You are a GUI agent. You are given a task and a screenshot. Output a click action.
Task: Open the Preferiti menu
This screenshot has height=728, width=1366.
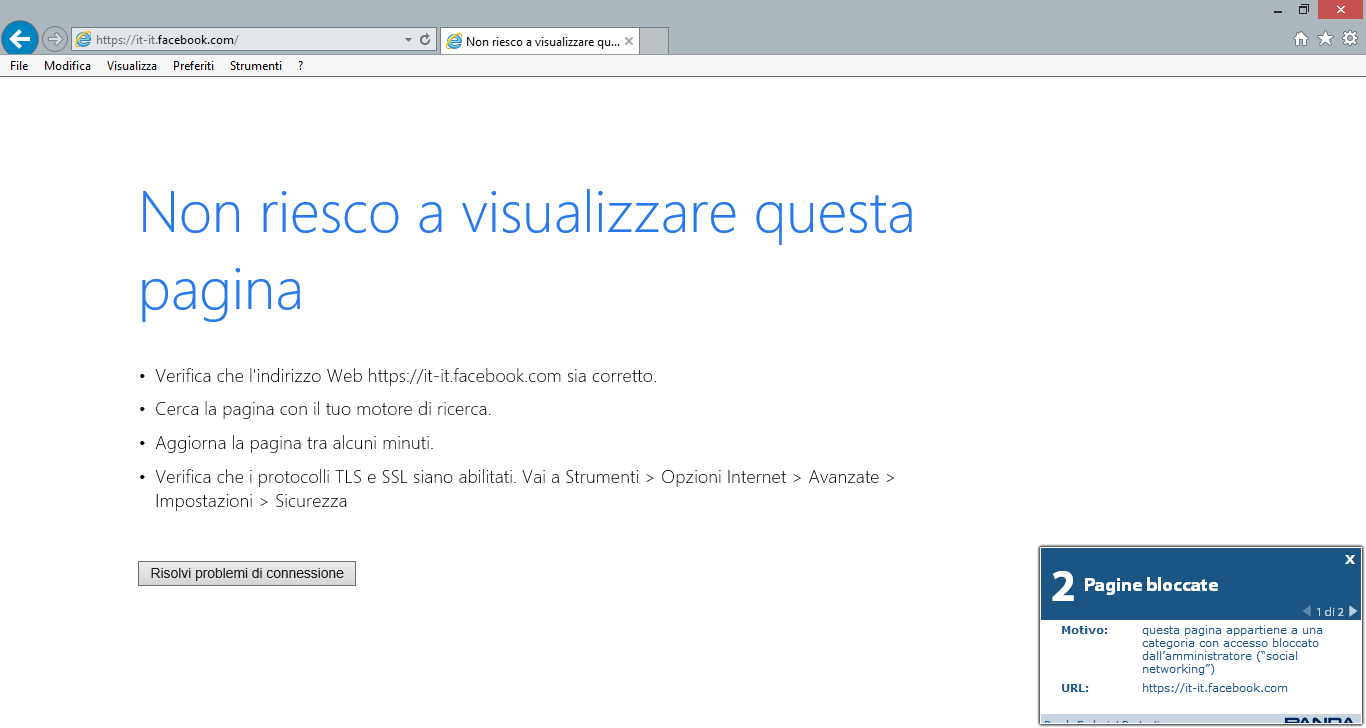coord(193,66)
